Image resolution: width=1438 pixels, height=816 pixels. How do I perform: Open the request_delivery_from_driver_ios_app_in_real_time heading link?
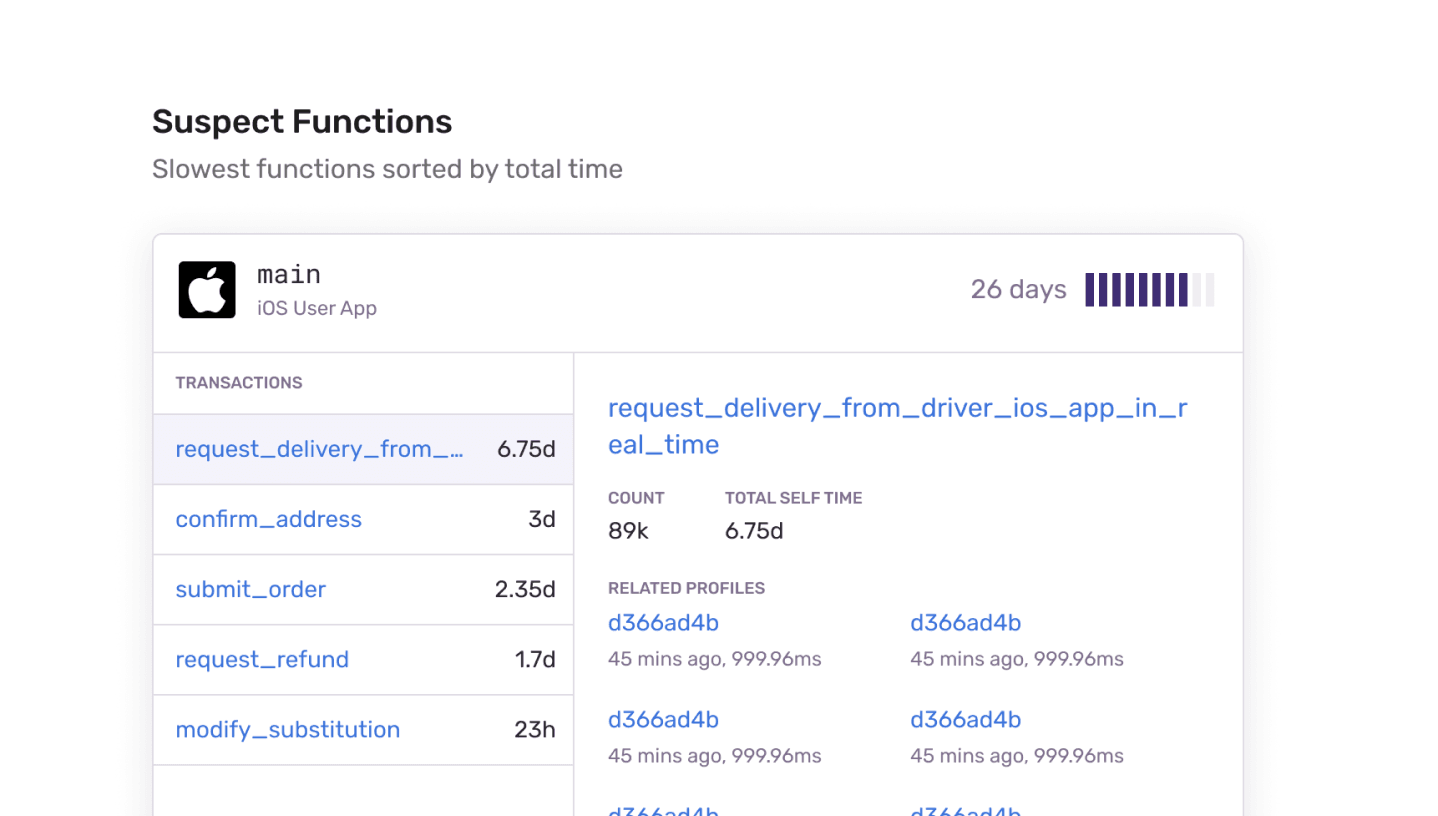(x=897, y=426)
